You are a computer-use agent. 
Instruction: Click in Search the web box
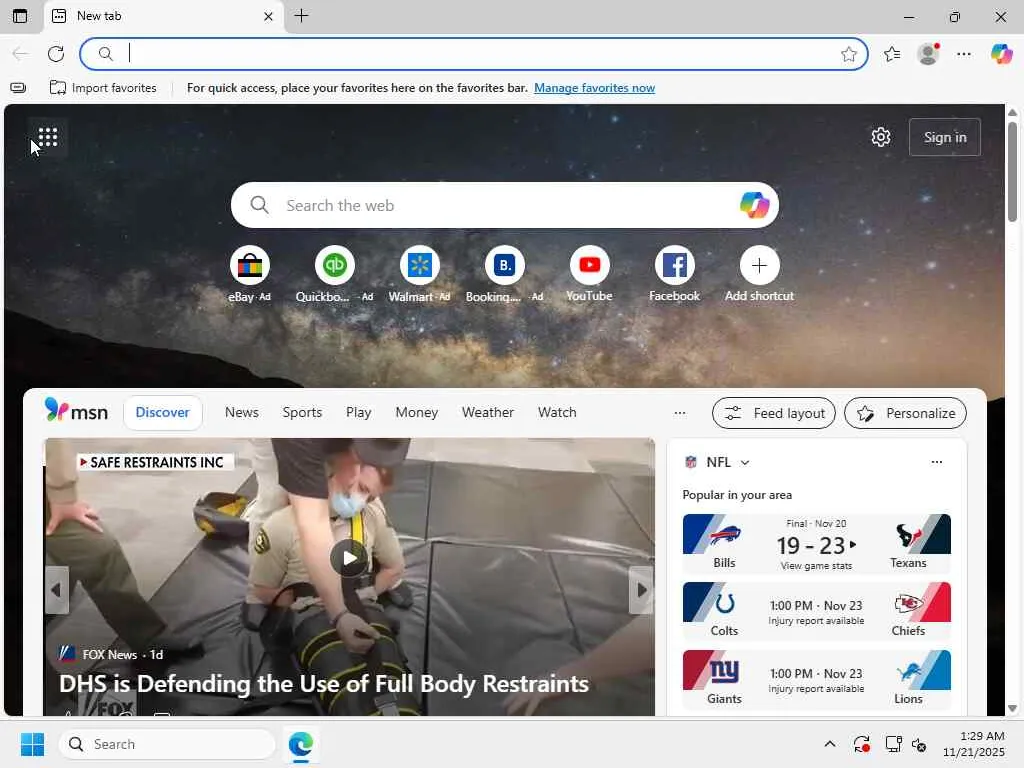click(x=503, y=205)
